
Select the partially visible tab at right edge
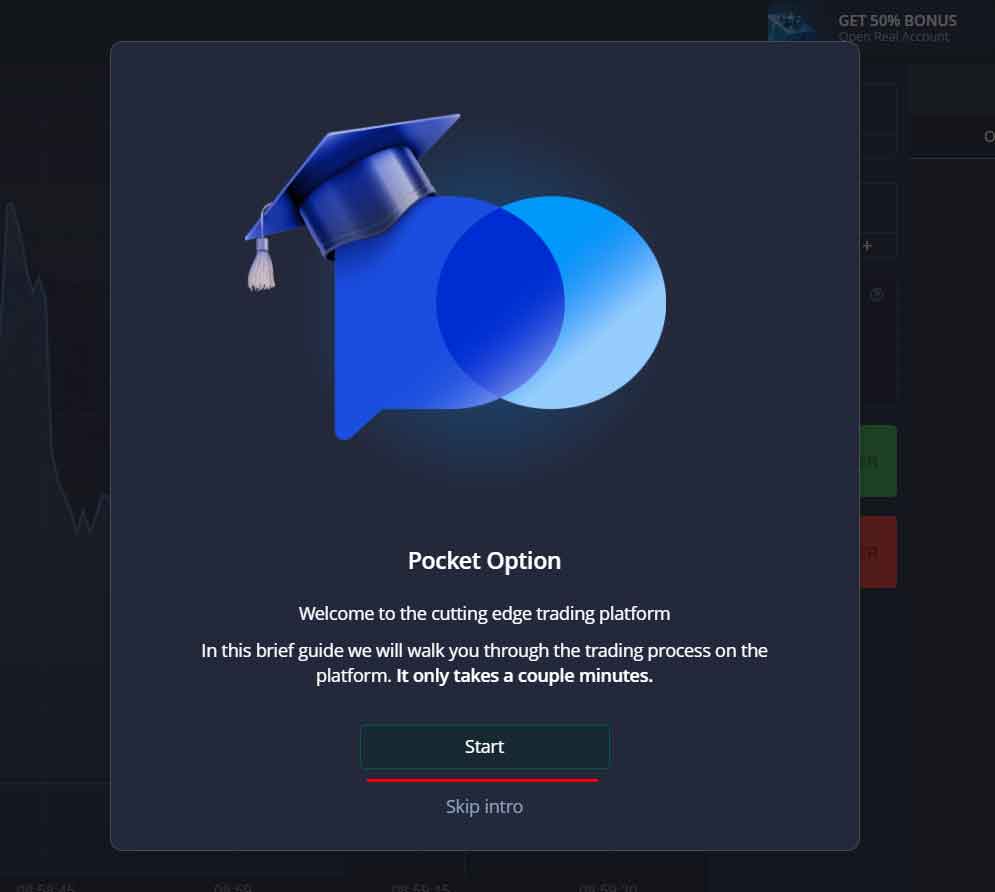click(988, 136)
